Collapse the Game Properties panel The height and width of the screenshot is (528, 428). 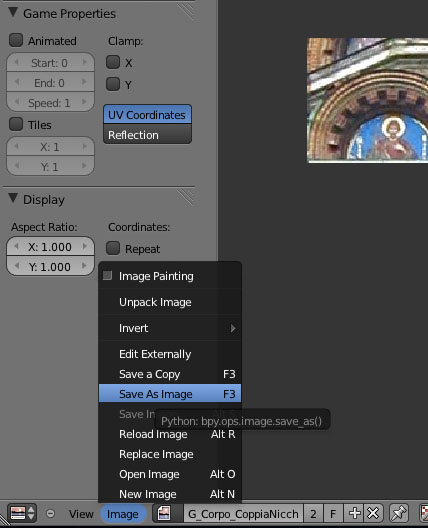[x=13, y=12]
